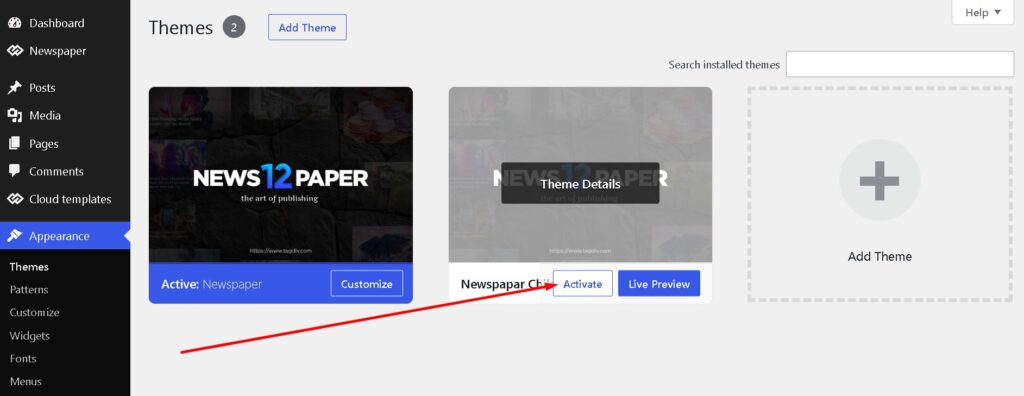Open the Customize submenu link

[x=35, y=312]
